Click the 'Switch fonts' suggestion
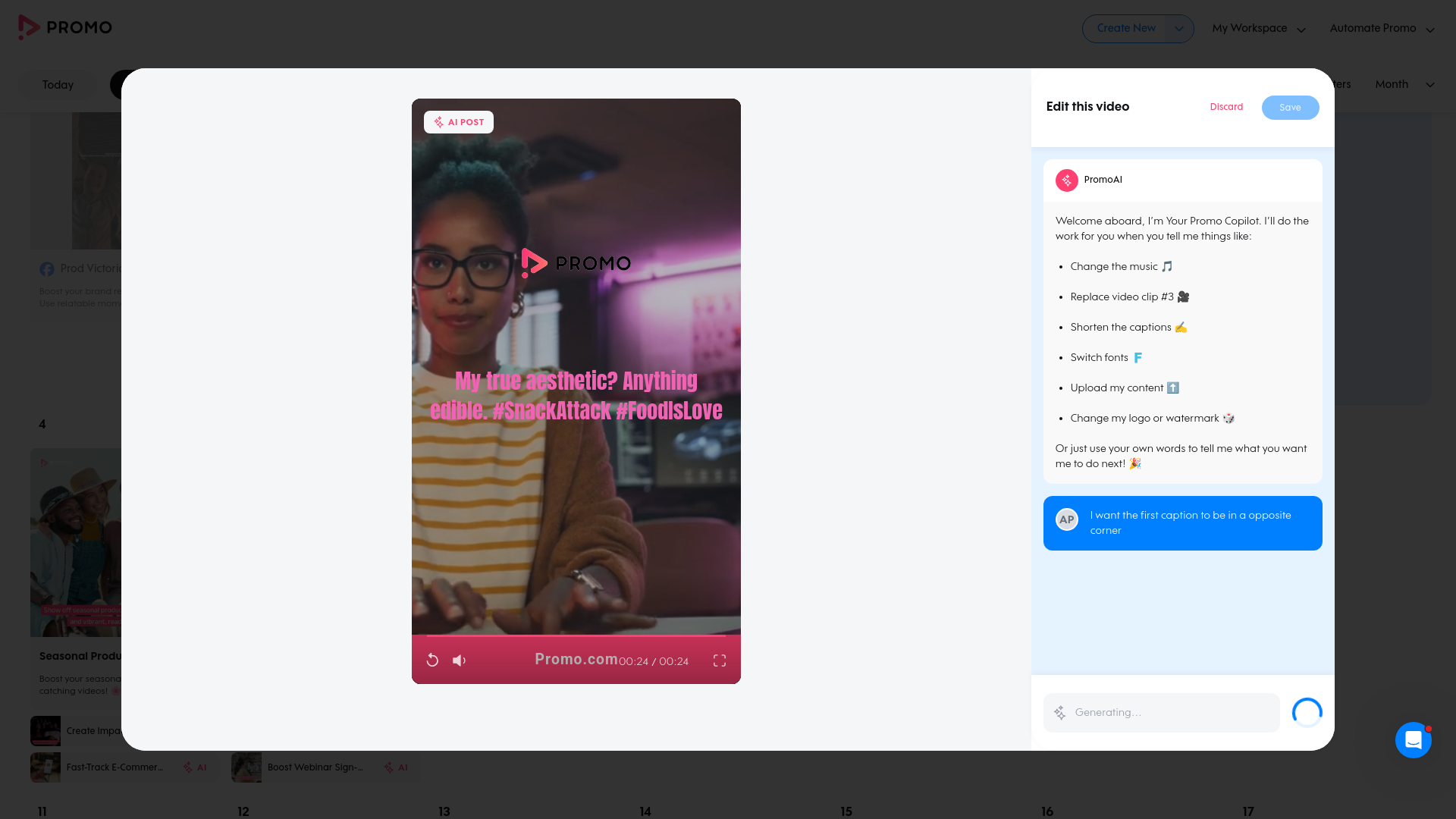The height and width of the screenshot is (819, 1456). click(x=1106, y=358)
